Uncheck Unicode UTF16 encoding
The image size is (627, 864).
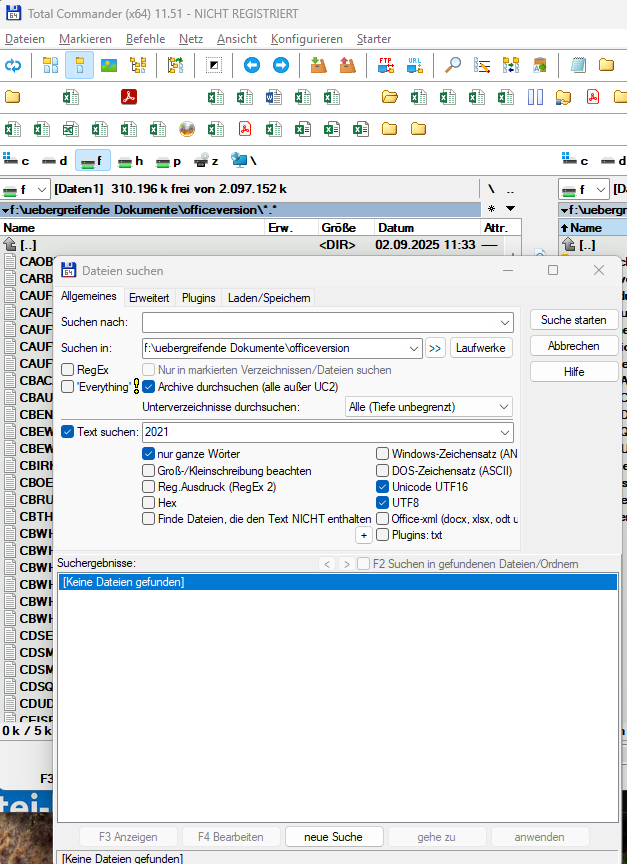click(382, 487)
